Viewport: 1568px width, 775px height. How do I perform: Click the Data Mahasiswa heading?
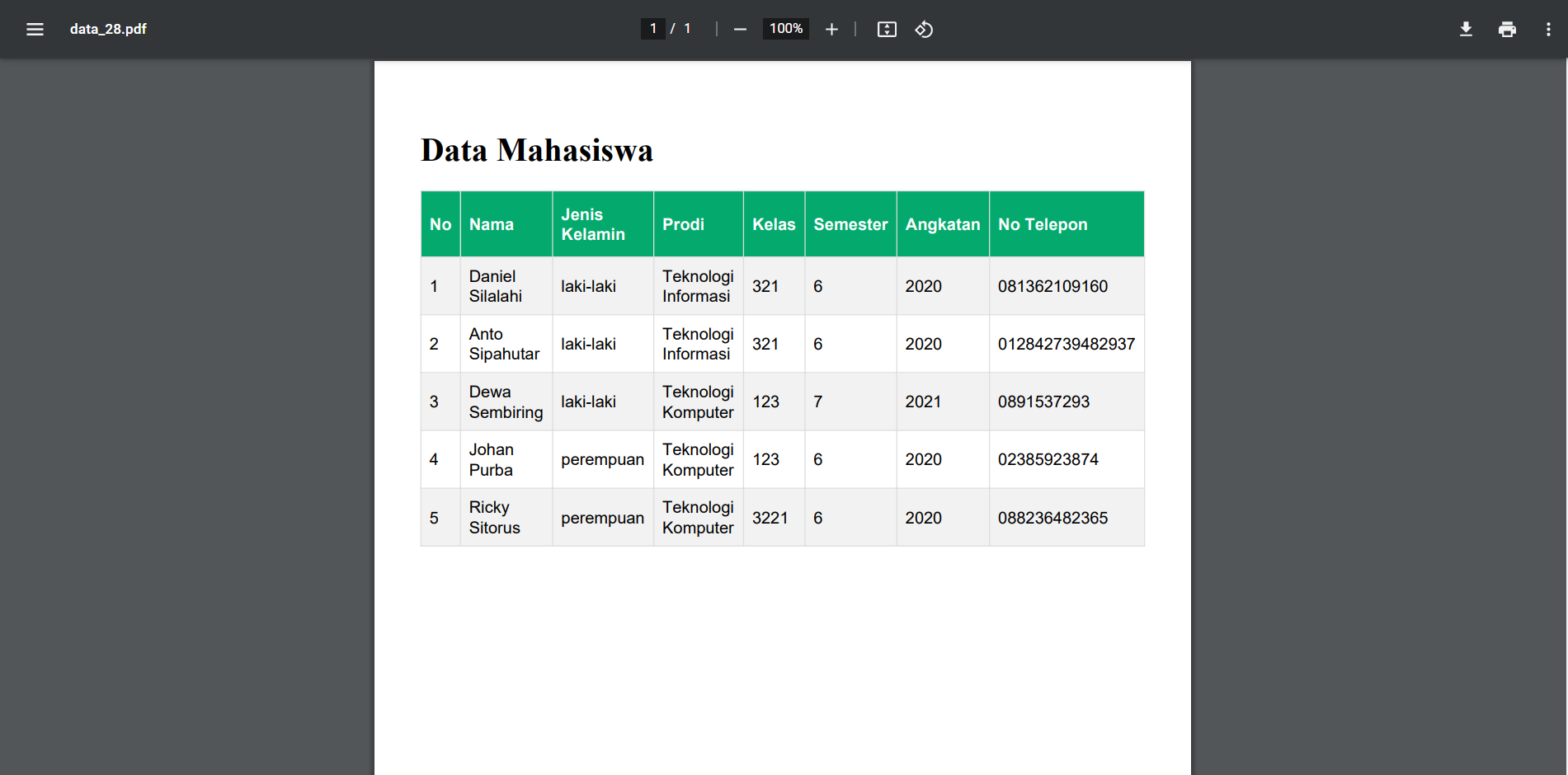536,150
